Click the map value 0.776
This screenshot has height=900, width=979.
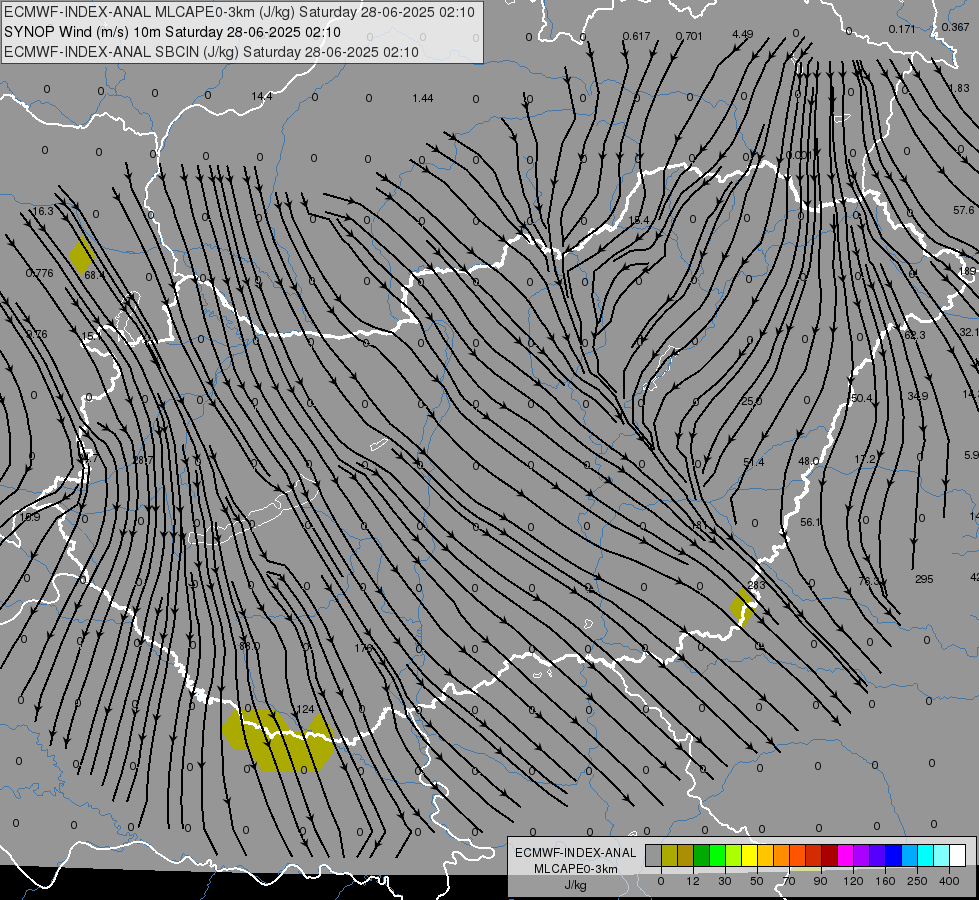pyautogui.click(x=39, y=273)
